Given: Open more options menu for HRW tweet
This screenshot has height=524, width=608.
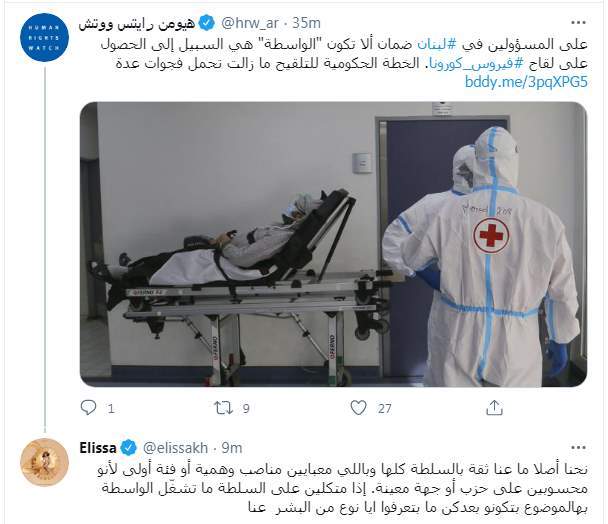Looking at the screenshot, I should tap(578, 23).
